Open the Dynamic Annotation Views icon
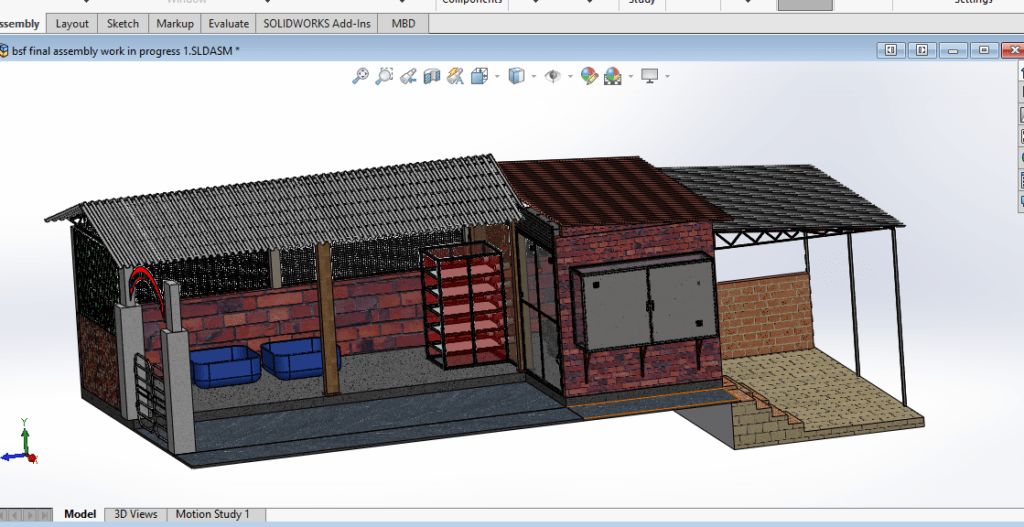The image size is (1024, 527). coord(456,76)
